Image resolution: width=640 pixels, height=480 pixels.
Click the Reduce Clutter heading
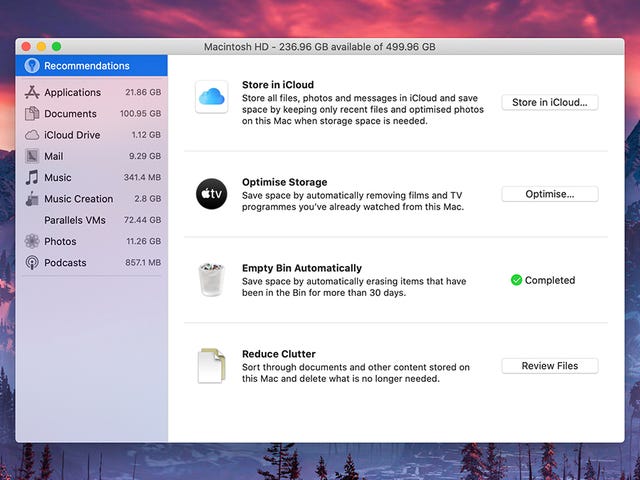279,354
